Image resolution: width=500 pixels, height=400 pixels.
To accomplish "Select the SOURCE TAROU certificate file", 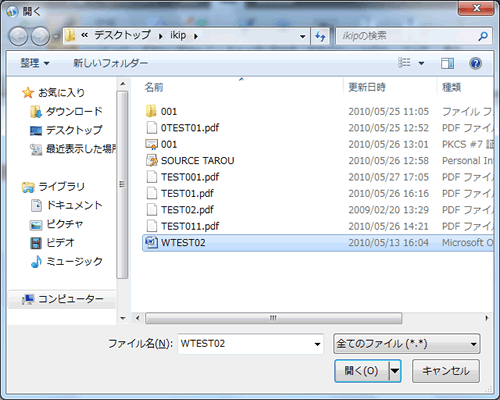I will [x=190, y=161].
